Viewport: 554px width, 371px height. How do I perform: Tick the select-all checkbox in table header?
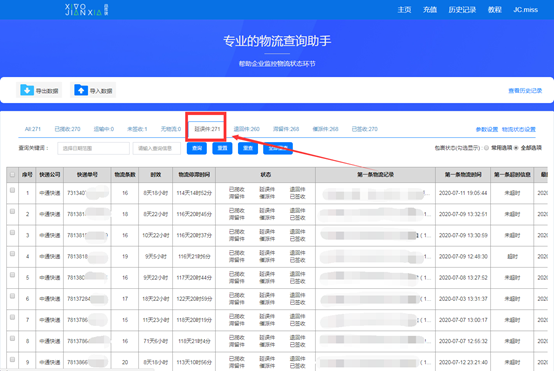(12, 175)
